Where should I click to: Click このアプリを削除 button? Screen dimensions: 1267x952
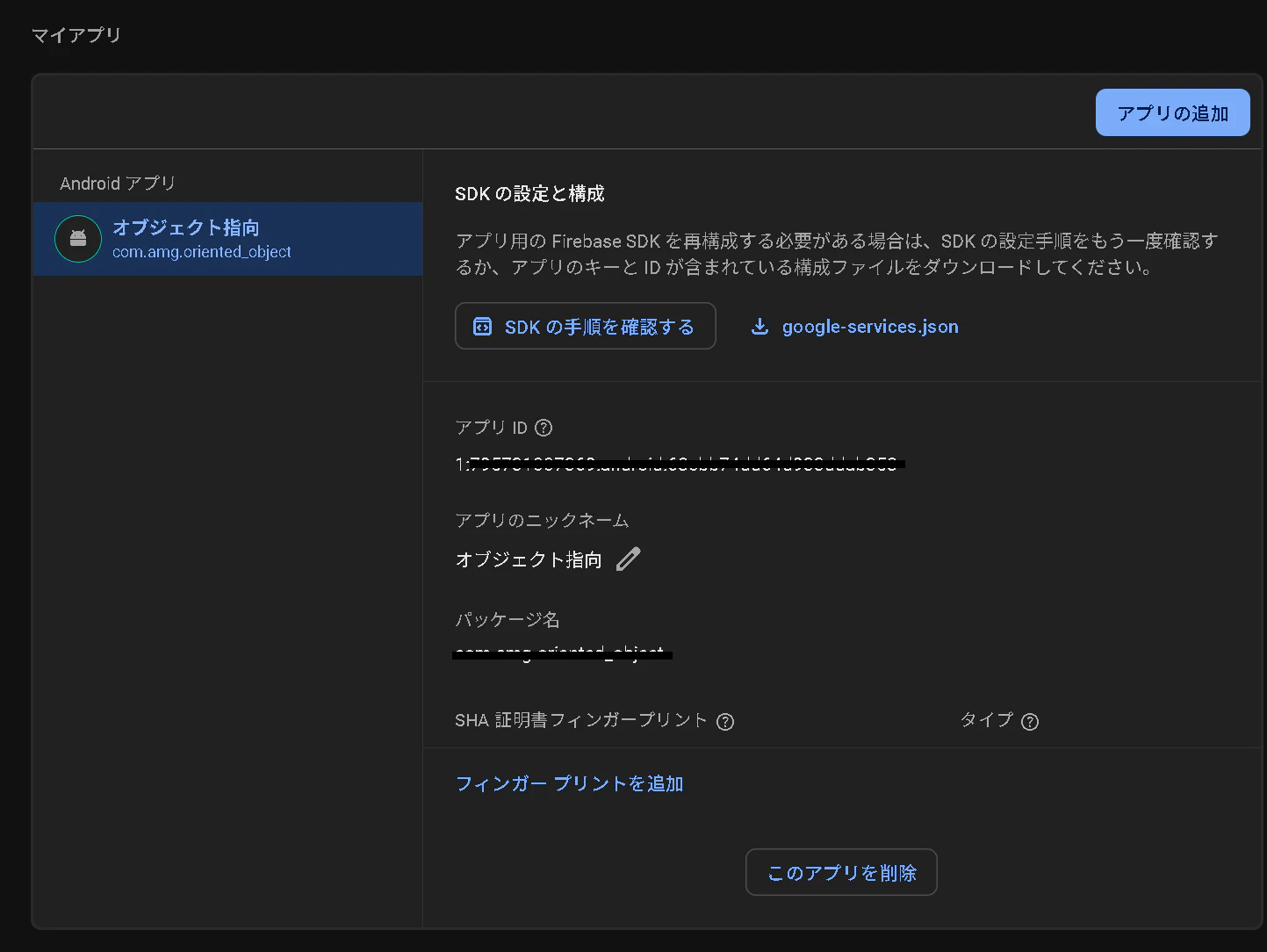pos(841,872)
